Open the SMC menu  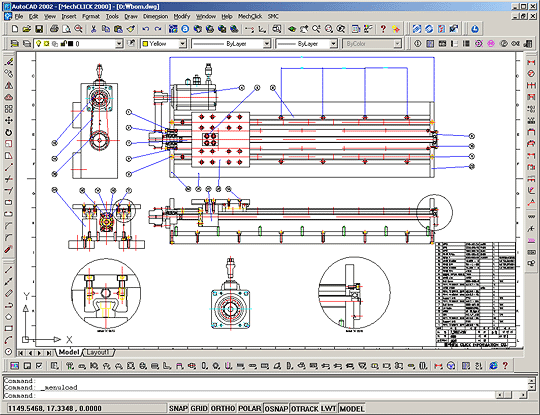point(273,16)
